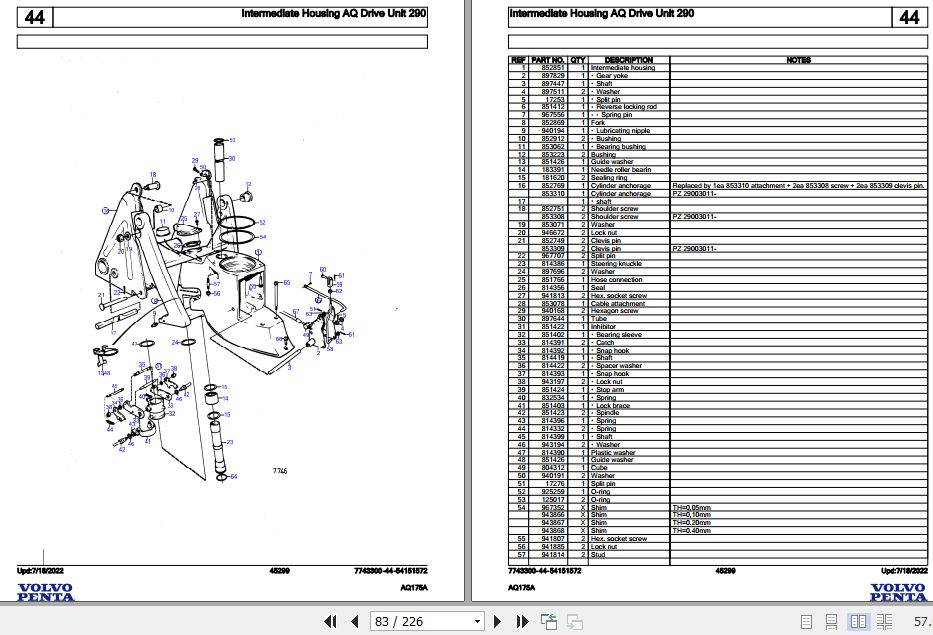Select the 'Bearing sleeve' description
This screenshot has width=933, height=635.
coord(619,335)
